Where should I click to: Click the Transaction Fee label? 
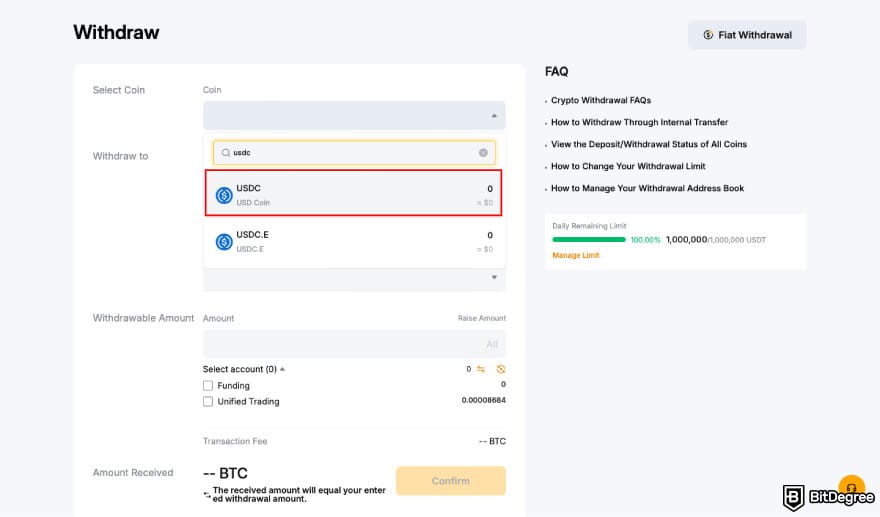235,441
